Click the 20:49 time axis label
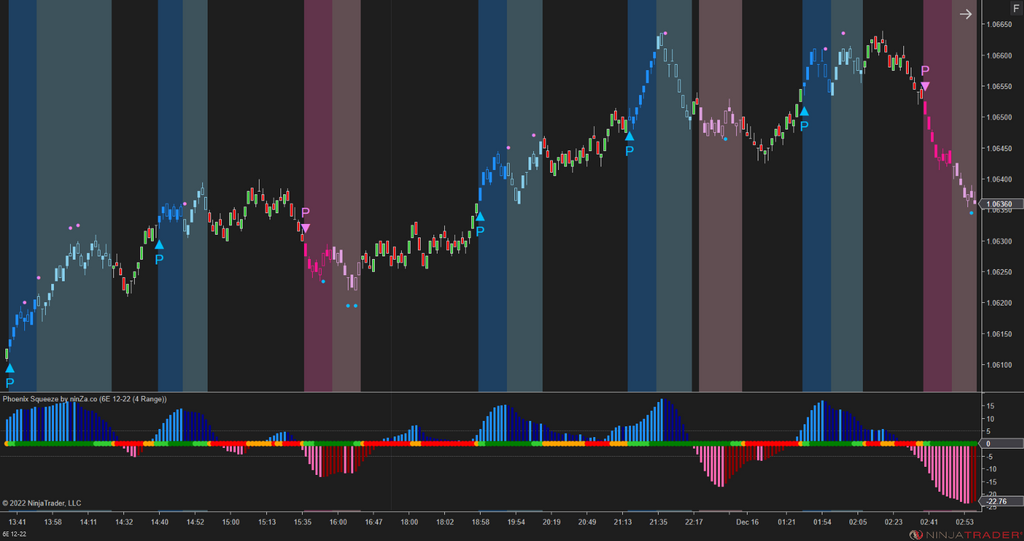Screen dimensions: 1024x541 (x=587, y=522)
